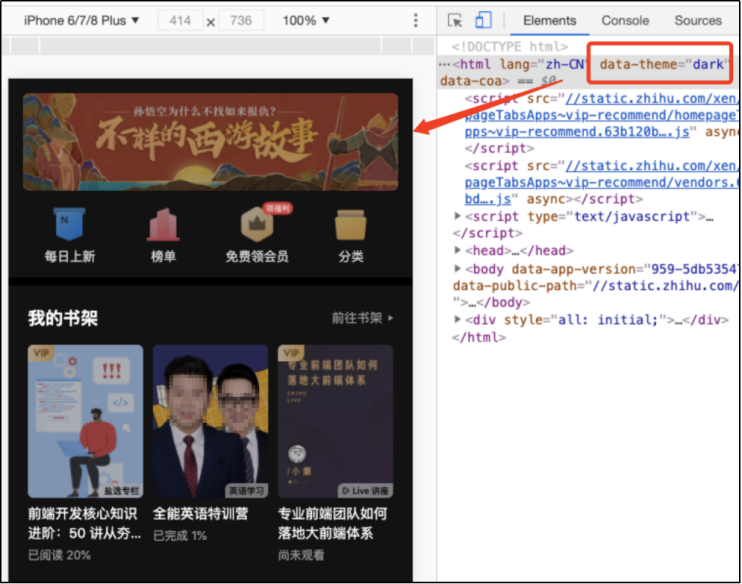The height and width of the screenshot is (584, 742).
Task: Click the inspect element picker icon
Action: [455, 20]
